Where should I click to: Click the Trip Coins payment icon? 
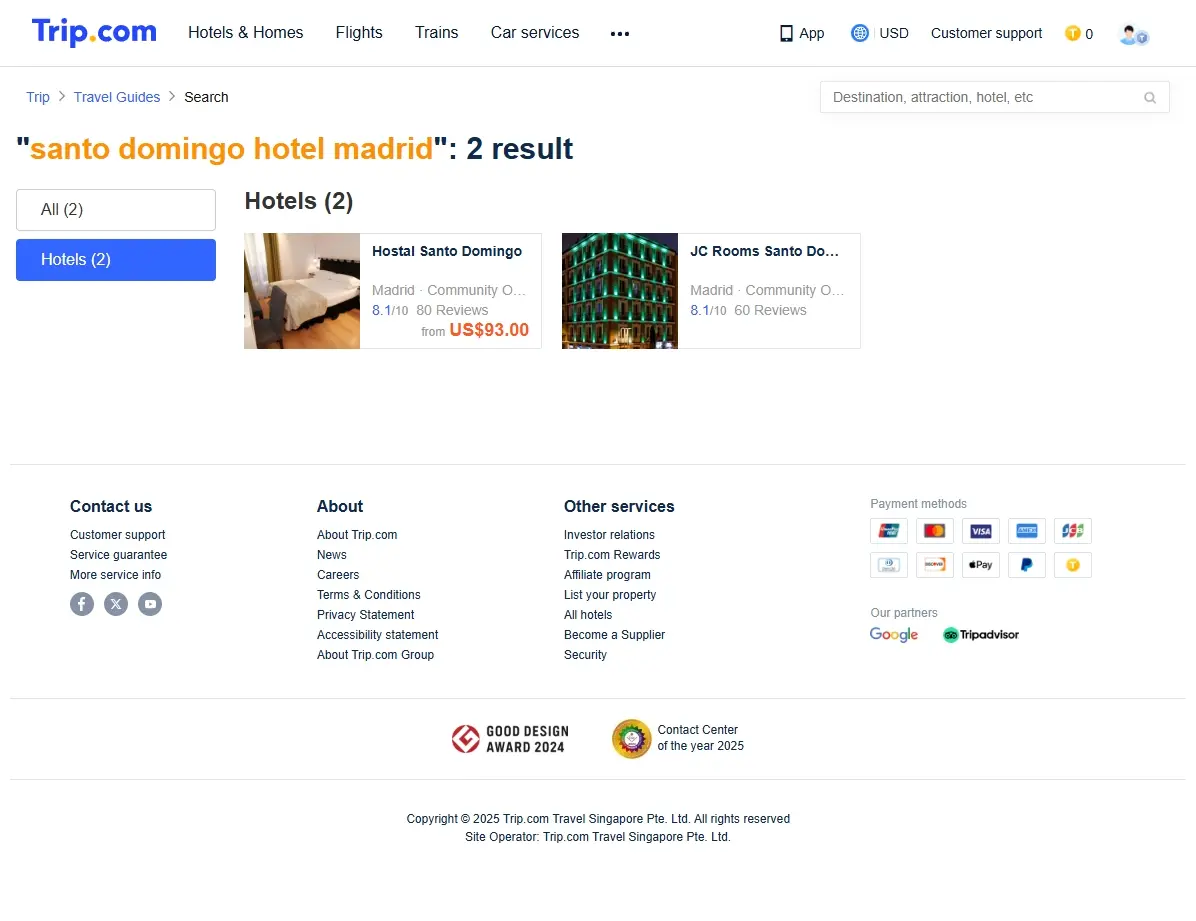tap(1072, 565)
